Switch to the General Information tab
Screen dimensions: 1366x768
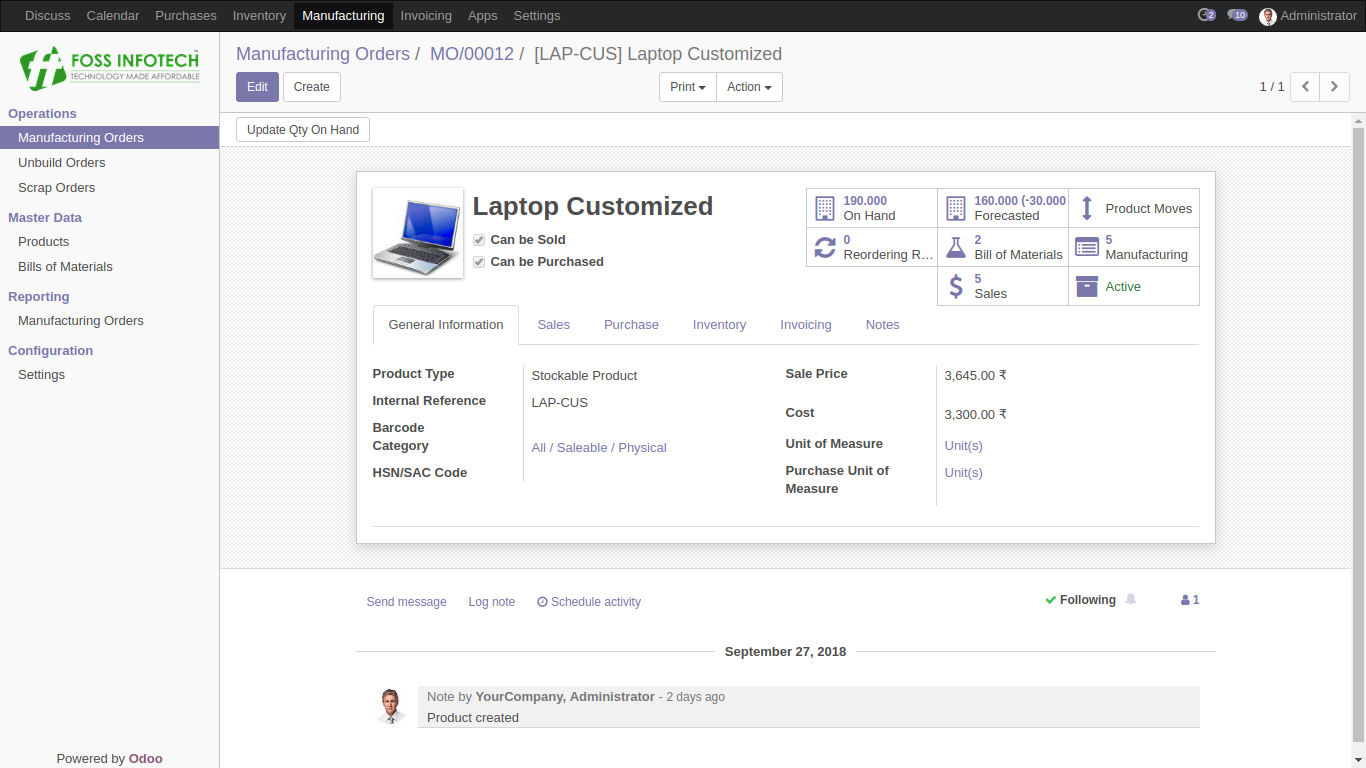point(446,325)
